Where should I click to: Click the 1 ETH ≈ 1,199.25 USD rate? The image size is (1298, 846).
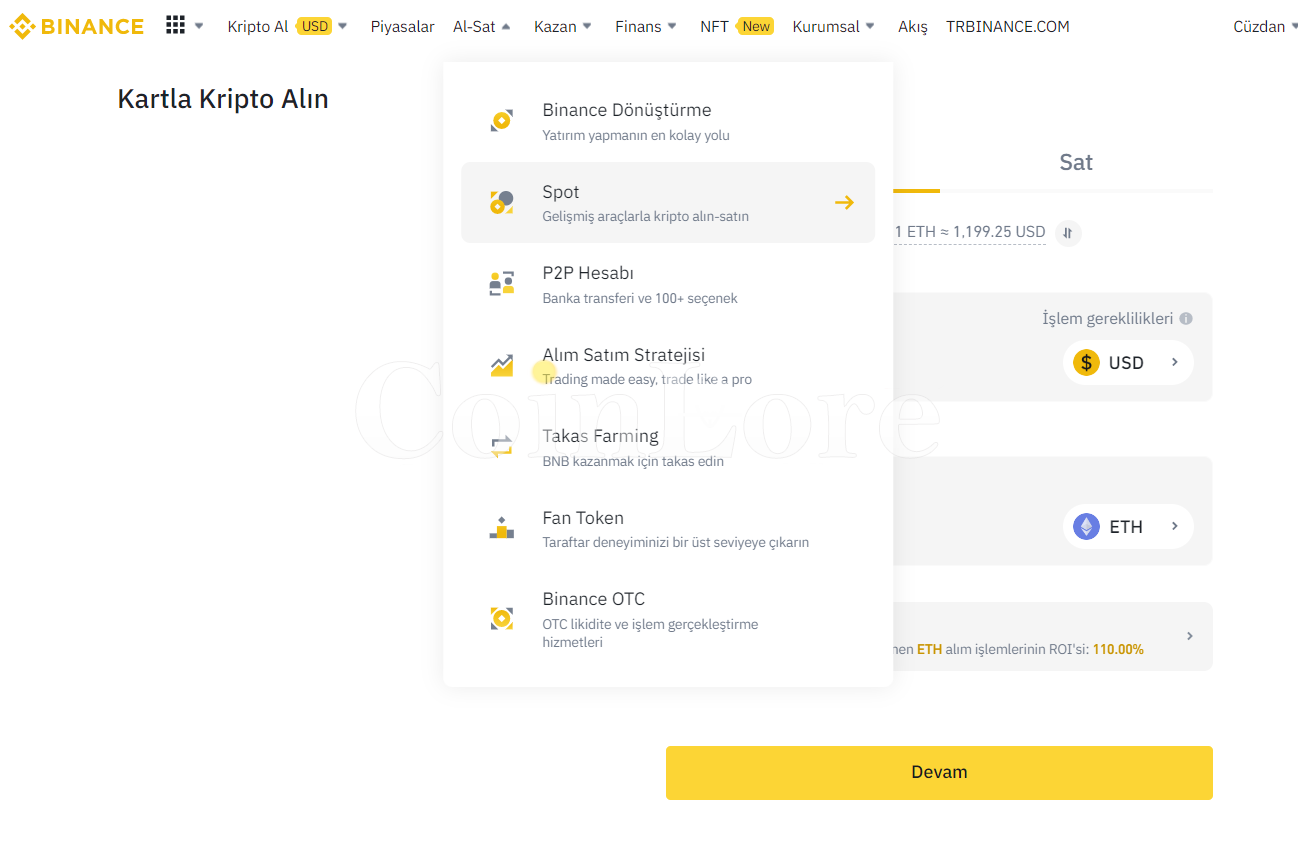point(970,232)
